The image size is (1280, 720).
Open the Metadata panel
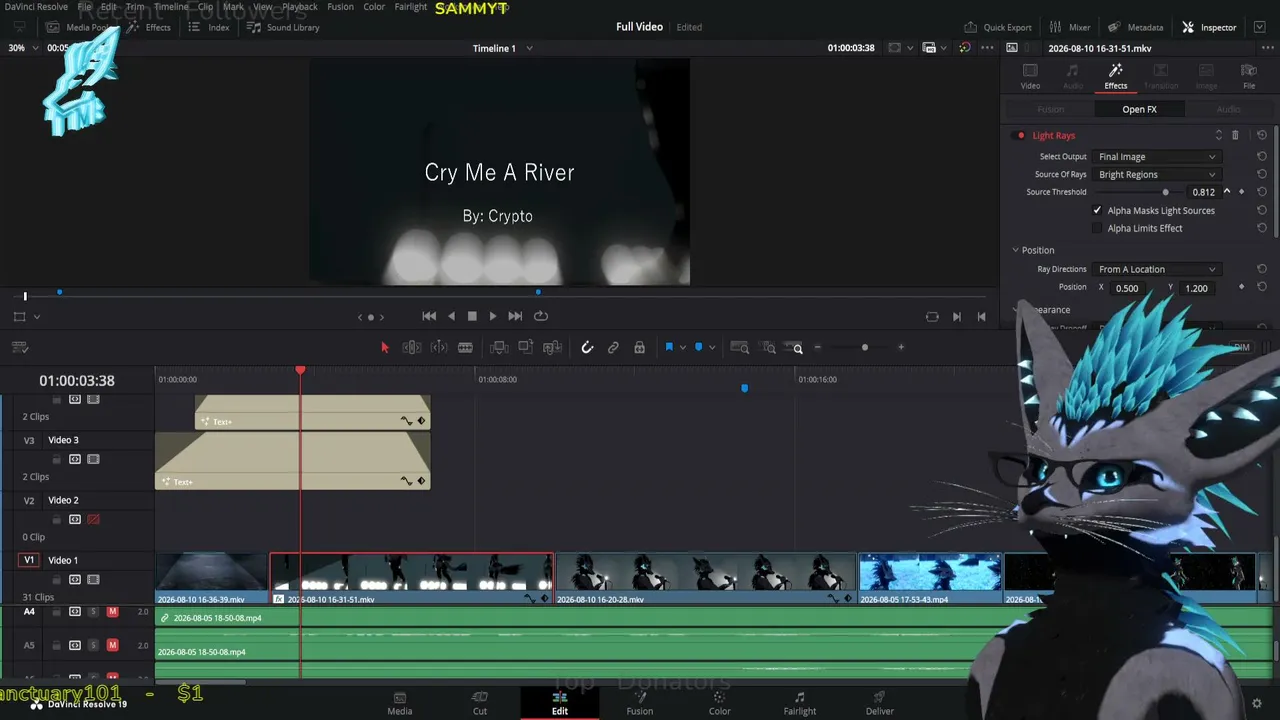click(1136, 27)
